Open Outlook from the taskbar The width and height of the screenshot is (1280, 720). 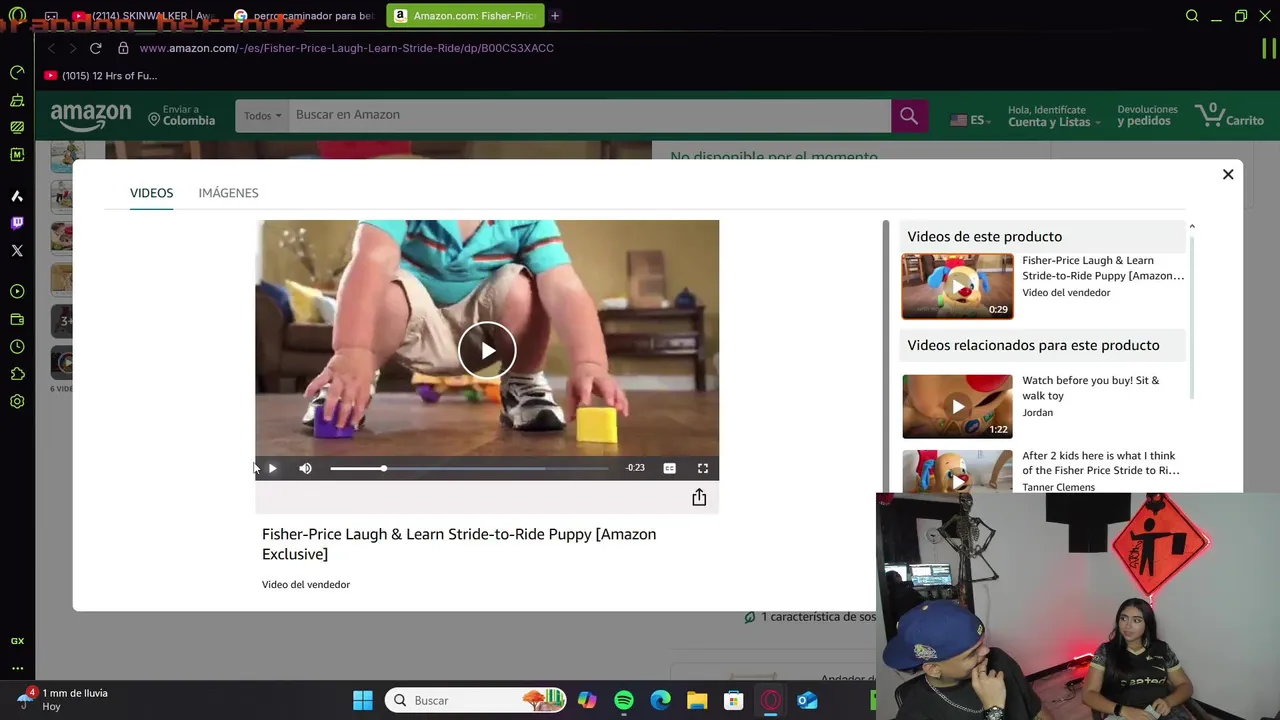coord(807,701)
